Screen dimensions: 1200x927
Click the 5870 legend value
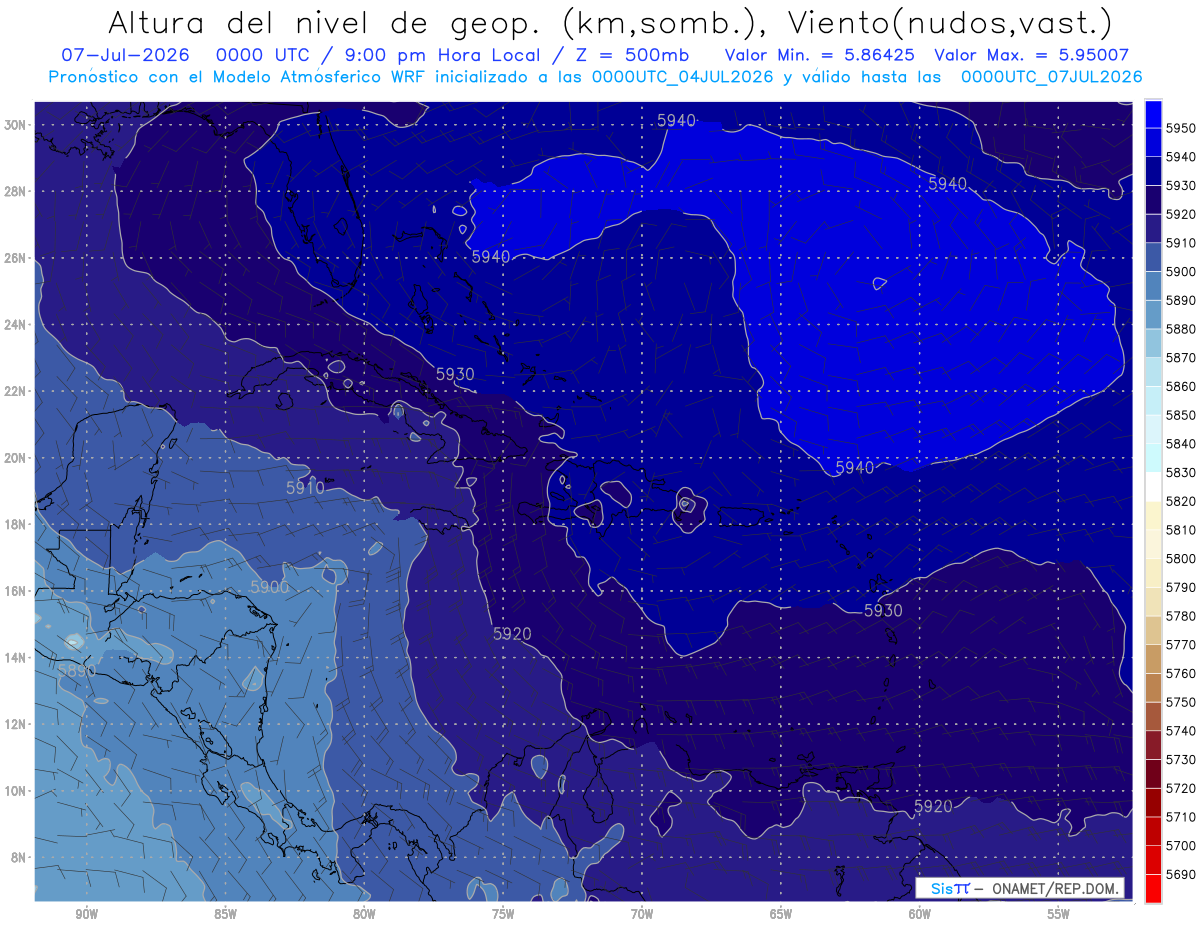pos(1181,358)
